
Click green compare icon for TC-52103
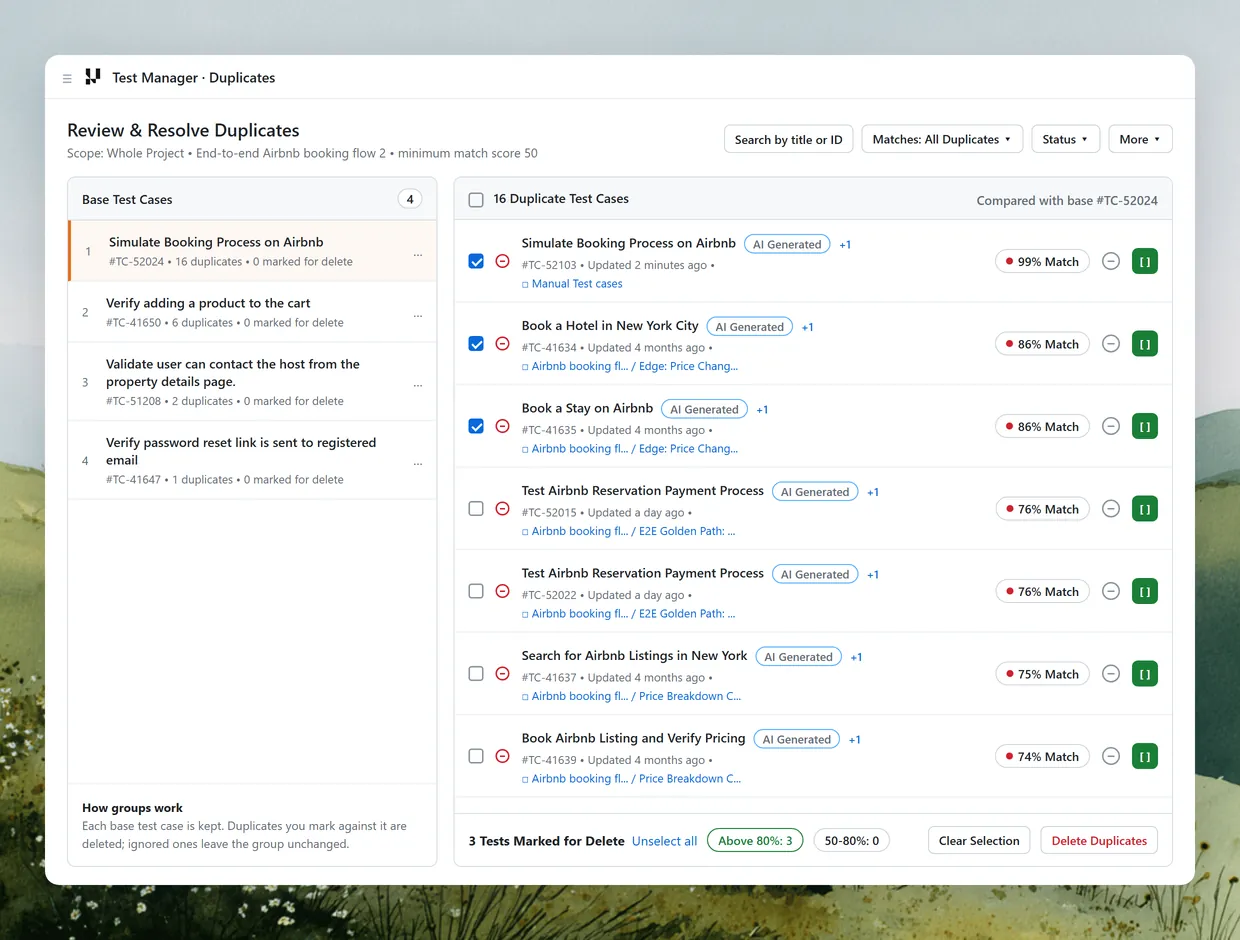pyautogui.click(x=1145, y=261)
